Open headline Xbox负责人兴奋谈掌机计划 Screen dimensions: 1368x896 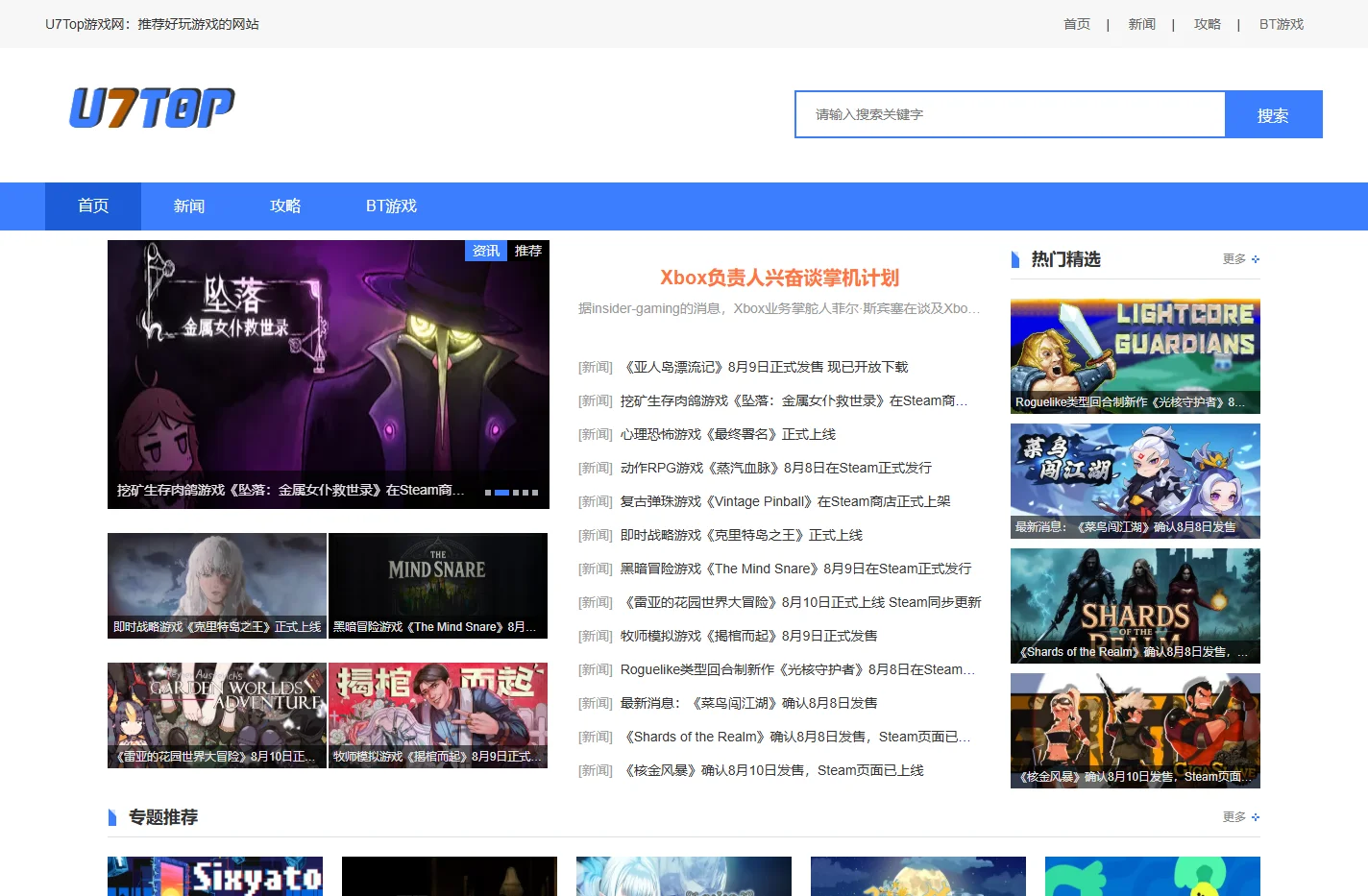pyautogui.click(x=779, y=278)
